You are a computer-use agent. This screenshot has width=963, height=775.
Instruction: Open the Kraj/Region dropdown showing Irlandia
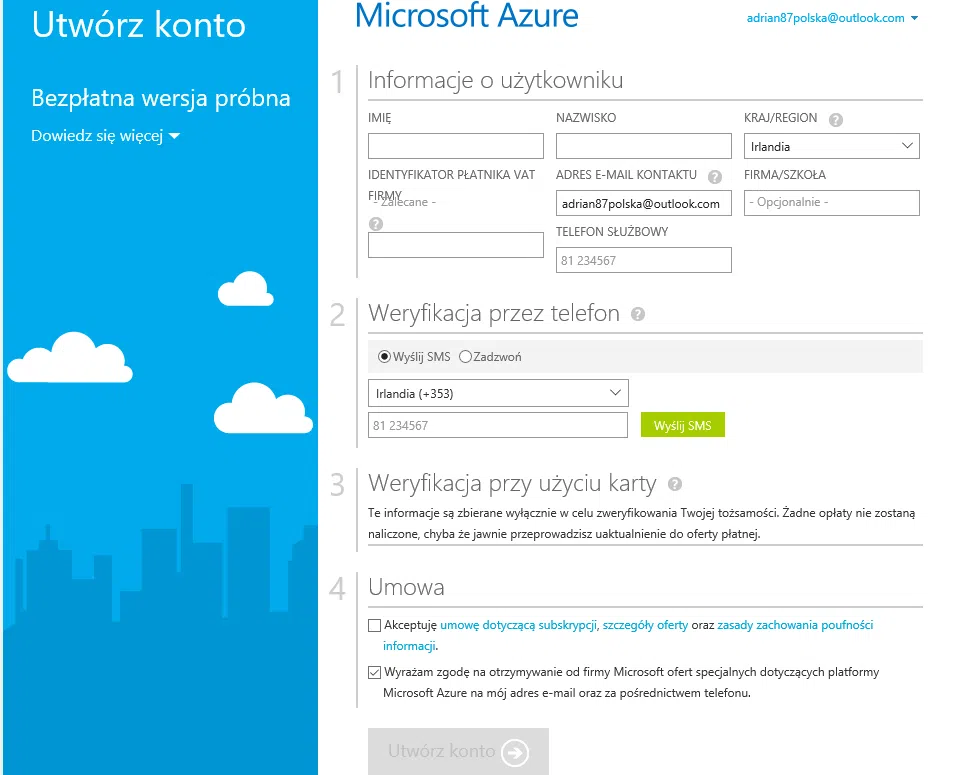click(831, 147)
